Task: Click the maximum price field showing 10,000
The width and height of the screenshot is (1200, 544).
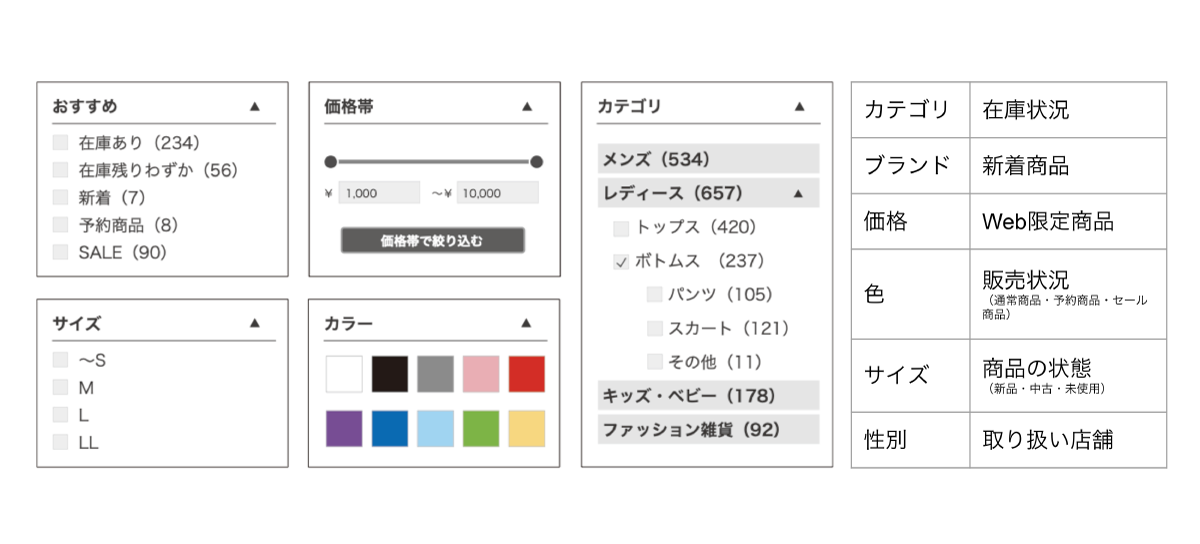Action: pos(497,193)
